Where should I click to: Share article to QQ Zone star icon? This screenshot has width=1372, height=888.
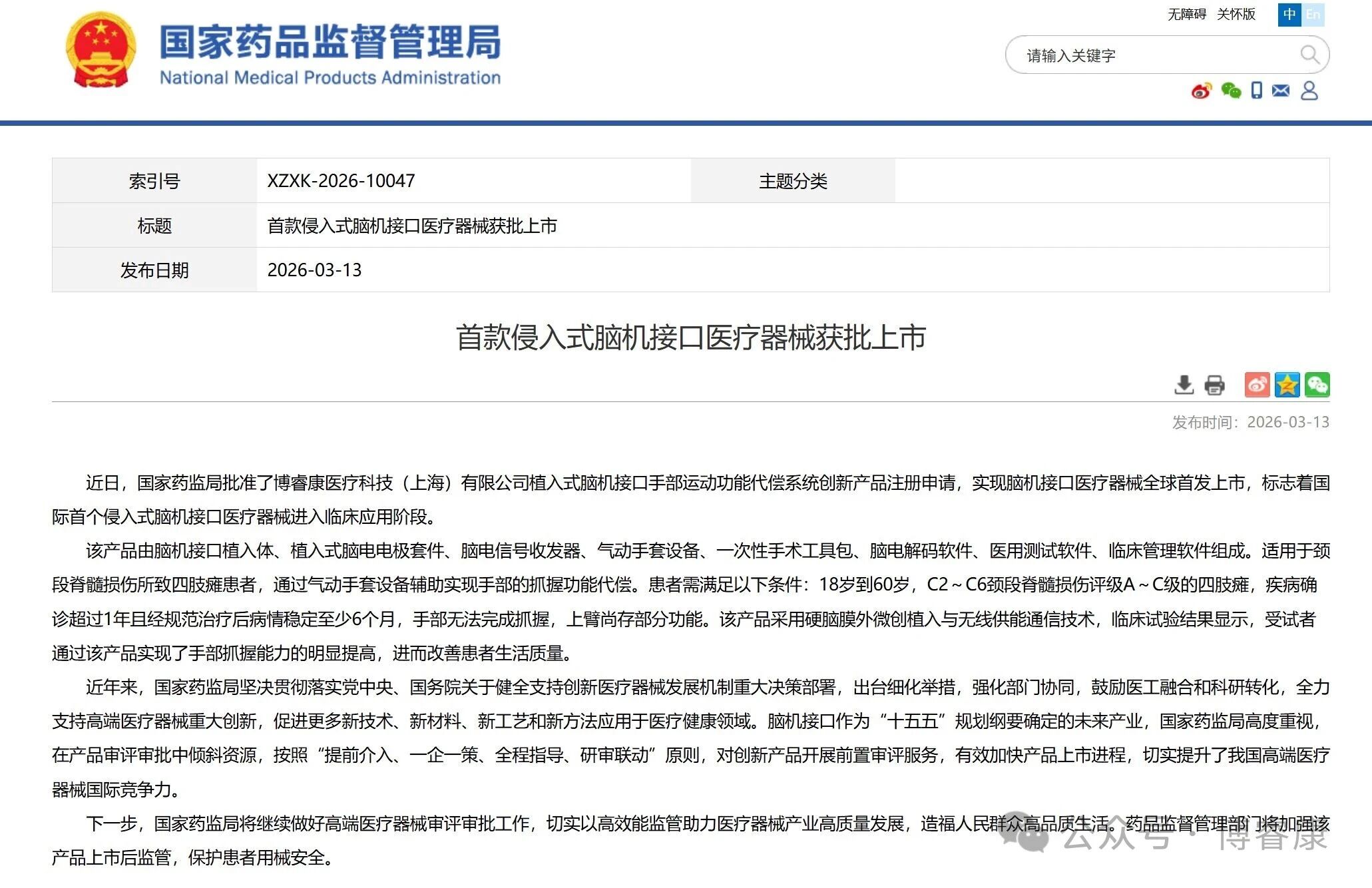click(x=1287, y=385)
